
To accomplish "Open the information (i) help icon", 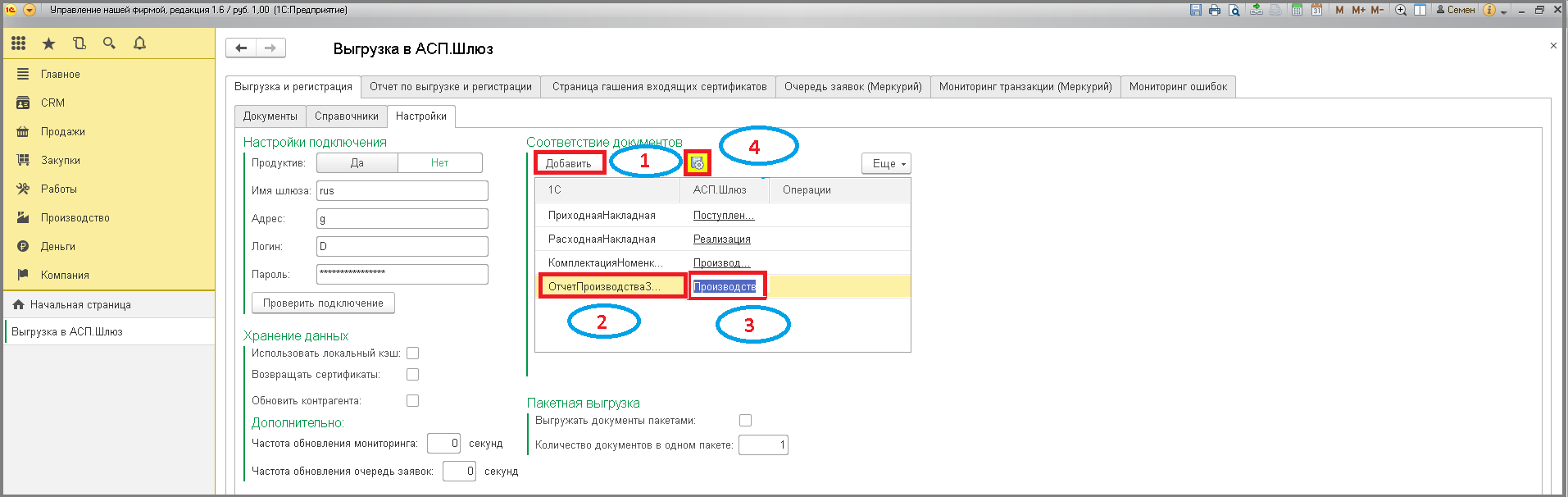I will click(x=1489, y=10).
